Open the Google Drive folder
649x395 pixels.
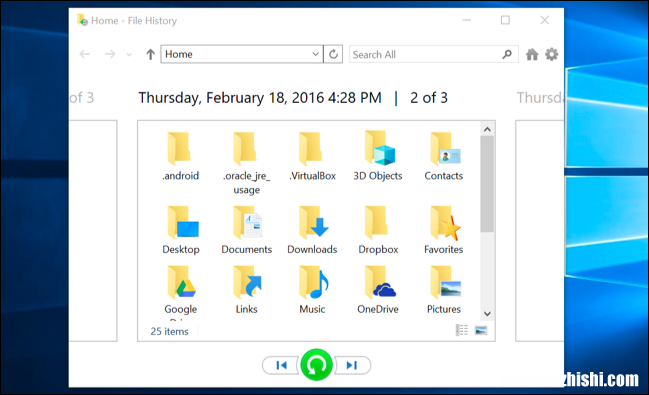(x=181, y=292)
